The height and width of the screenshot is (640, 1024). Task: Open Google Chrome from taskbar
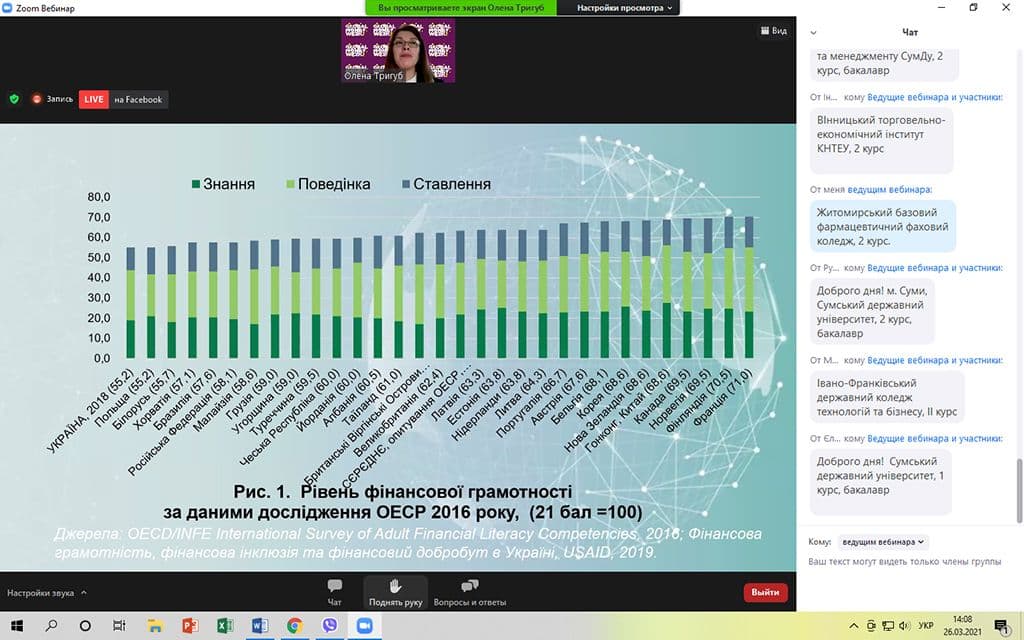pos(295,626)
